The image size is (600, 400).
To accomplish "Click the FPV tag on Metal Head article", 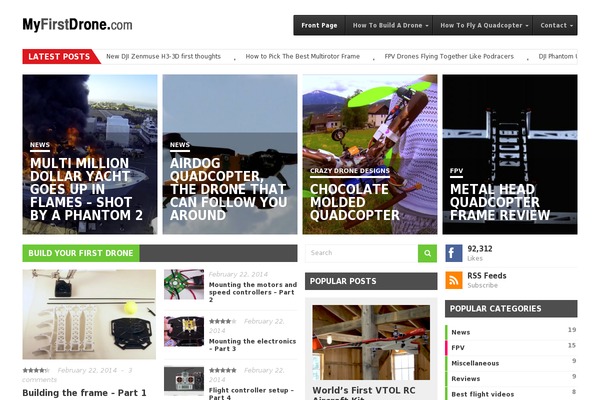I will pyautogui.click(x=457, y=171).
